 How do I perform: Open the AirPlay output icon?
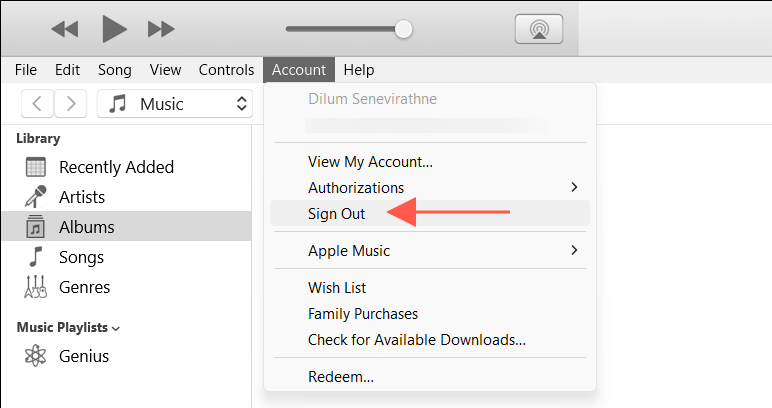coord(539,29)
